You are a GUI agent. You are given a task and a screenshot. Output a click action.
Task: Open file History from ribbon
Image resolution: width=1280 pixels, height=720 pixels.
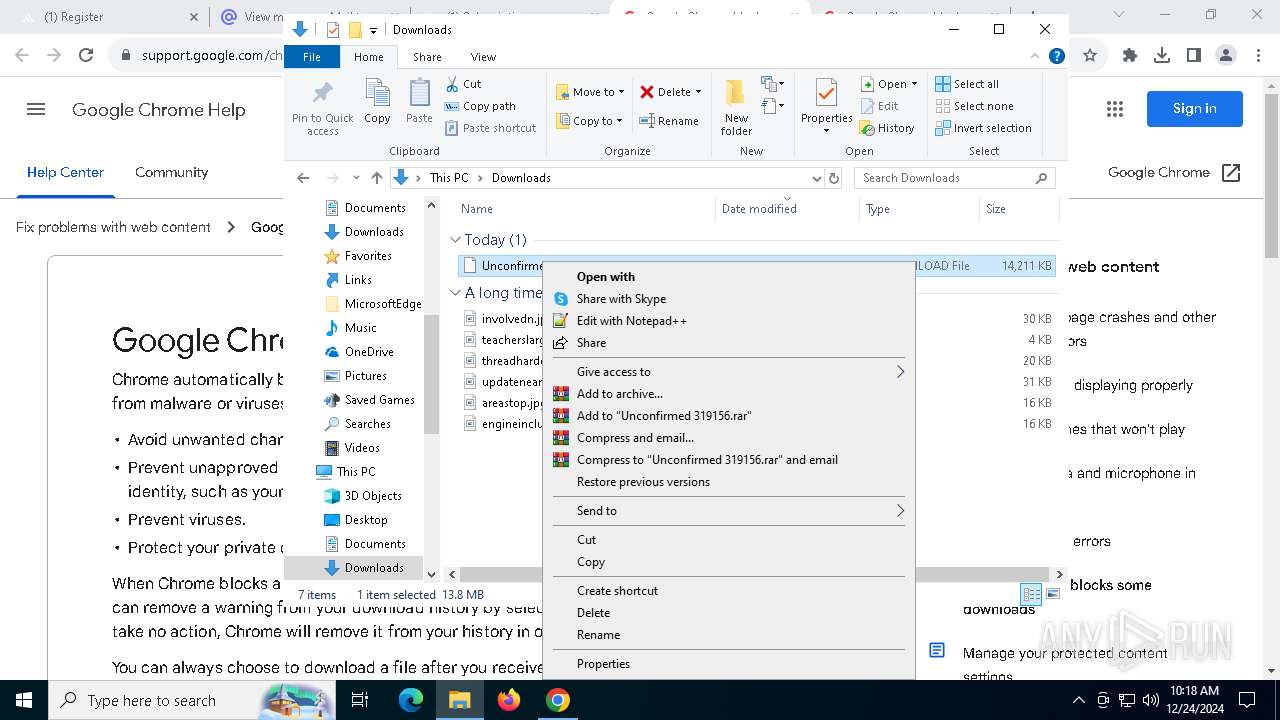(887, 128)
